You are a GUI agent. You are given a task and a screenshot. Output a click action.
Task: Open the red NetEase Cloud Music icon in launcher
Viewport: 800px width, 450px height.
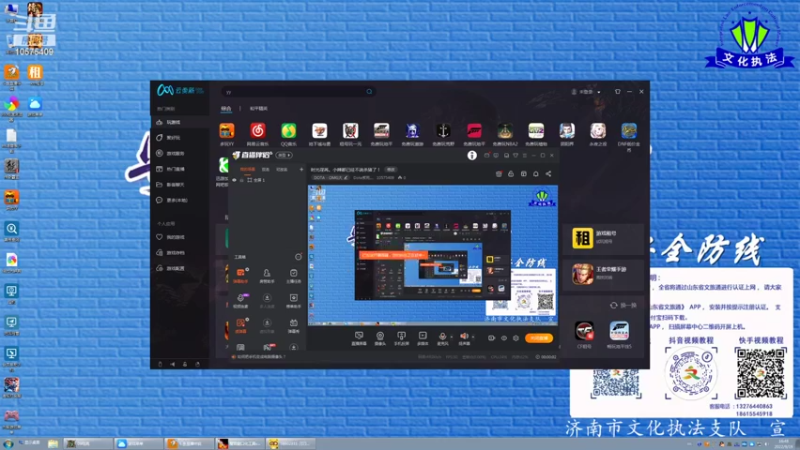pos(258,131)
